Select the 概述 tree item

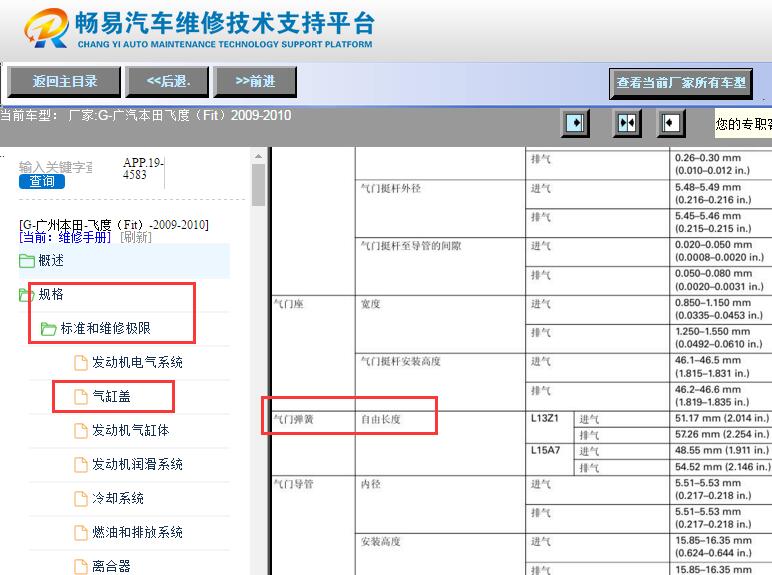pos(51,260)
